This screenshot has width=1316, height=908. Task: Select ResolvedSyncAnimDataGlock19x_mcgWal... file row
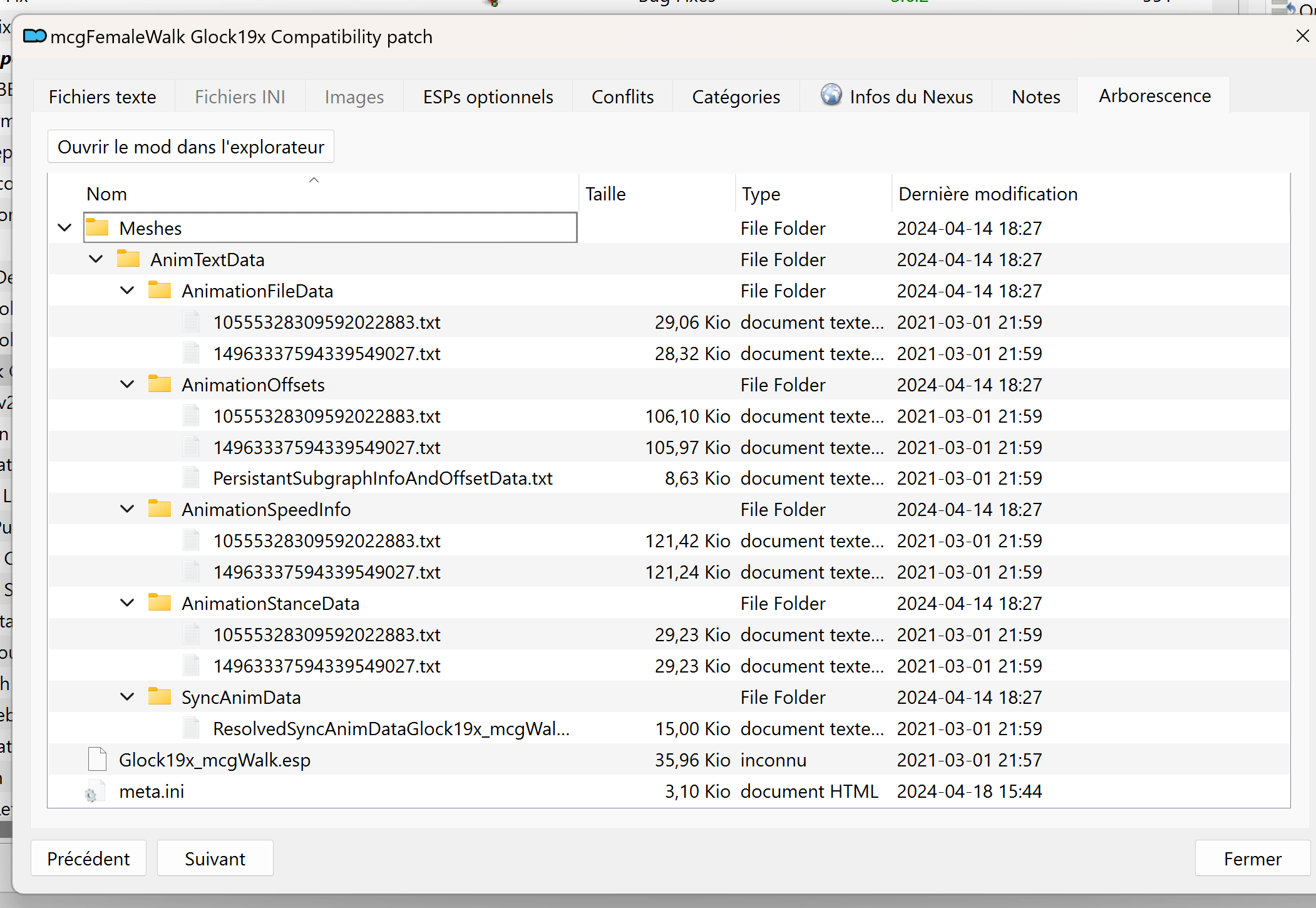pyautogui.click(x=669, y=728)
